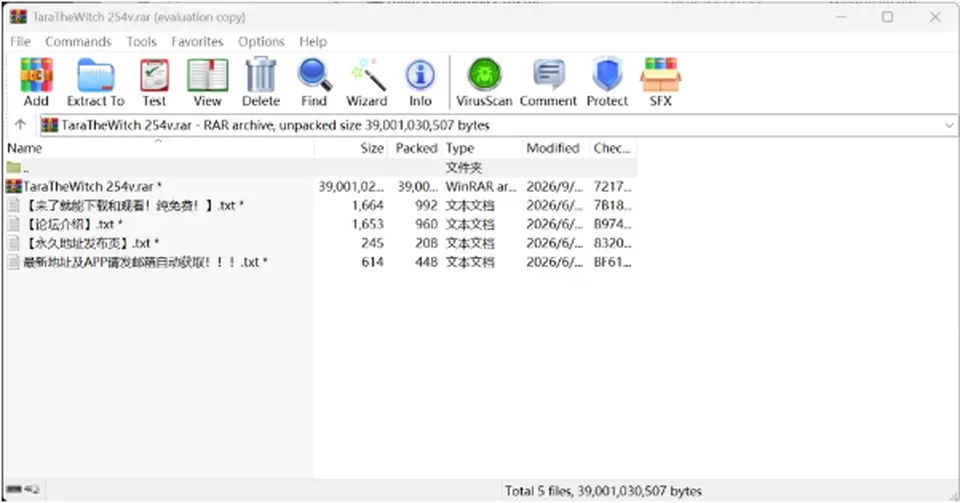Open the Commands menu

click(x=78, y=42)
